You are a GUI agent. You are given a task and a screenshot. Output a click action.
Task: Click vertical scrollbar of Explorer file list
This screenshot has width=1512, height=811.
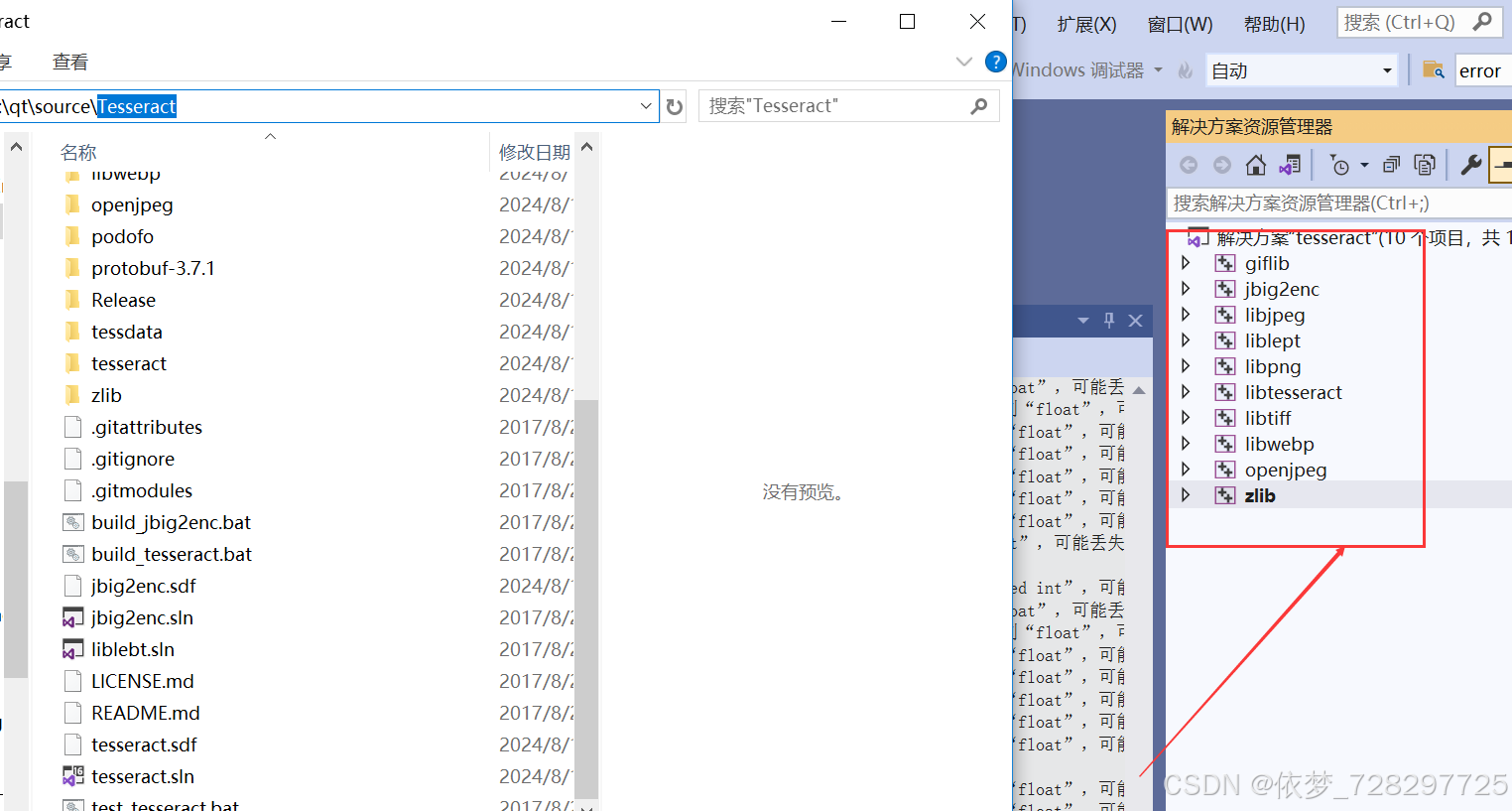[x=587, y=599]
